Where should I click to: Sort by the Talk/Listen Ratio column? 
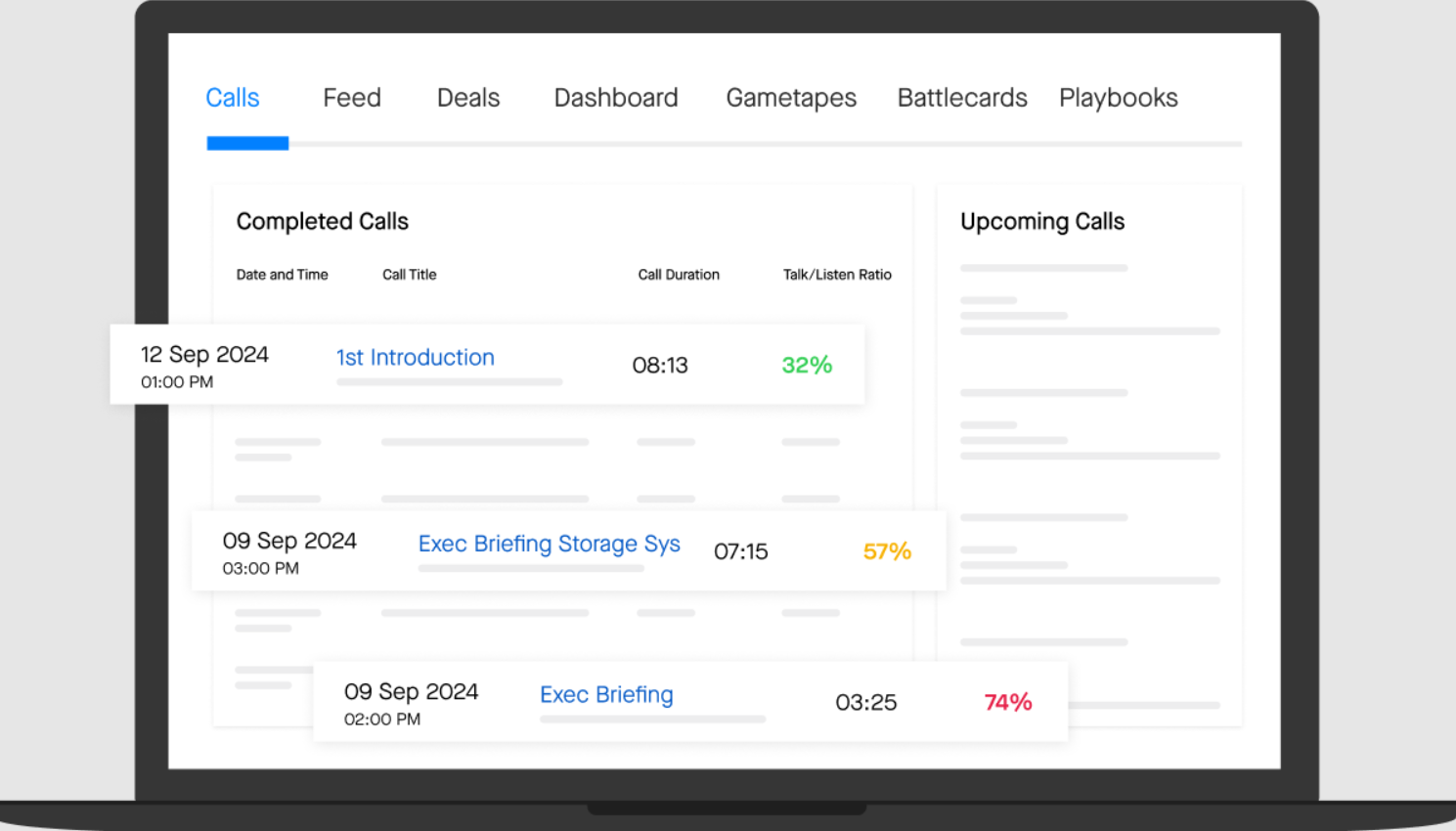pyautogui.click(x=837, y=275)
